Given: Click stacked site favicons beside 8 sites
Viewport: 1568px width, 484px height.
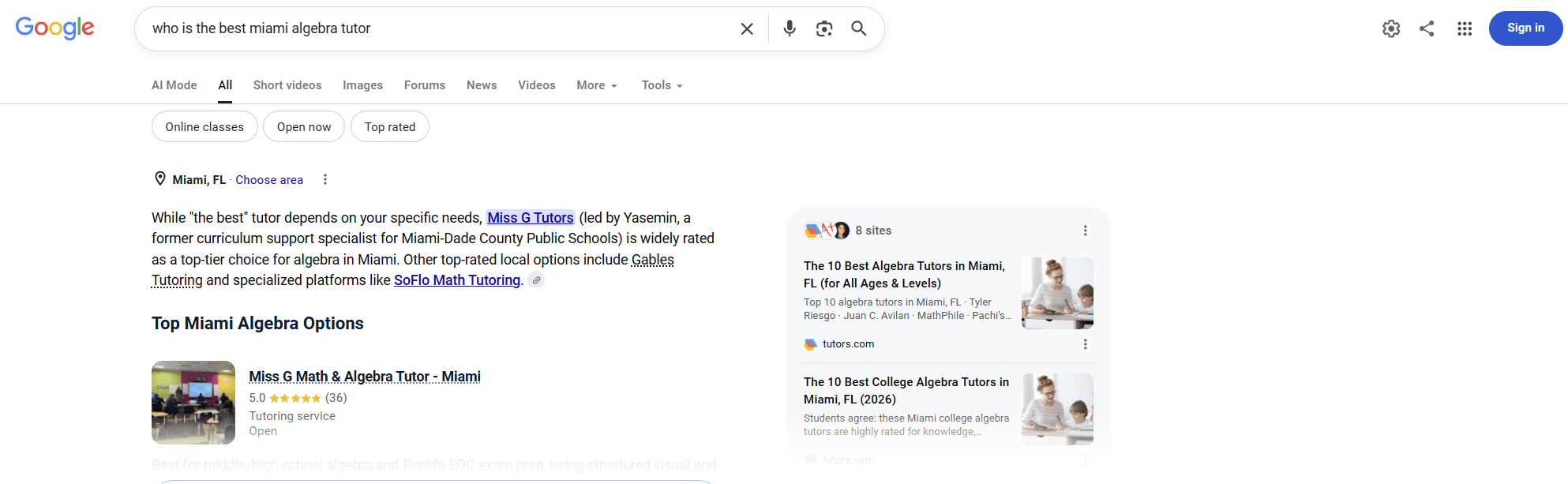Looking at the screenshot, I should tap(827, 231).
